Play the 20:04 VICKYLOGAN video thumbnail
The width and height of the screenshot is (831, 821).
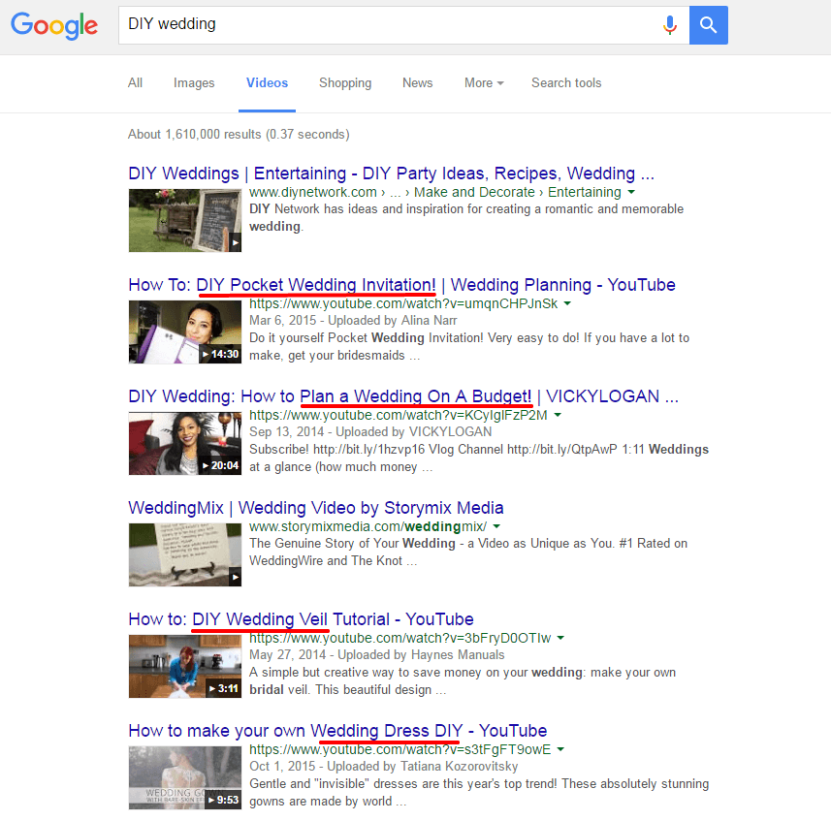(x=185, y=443)
